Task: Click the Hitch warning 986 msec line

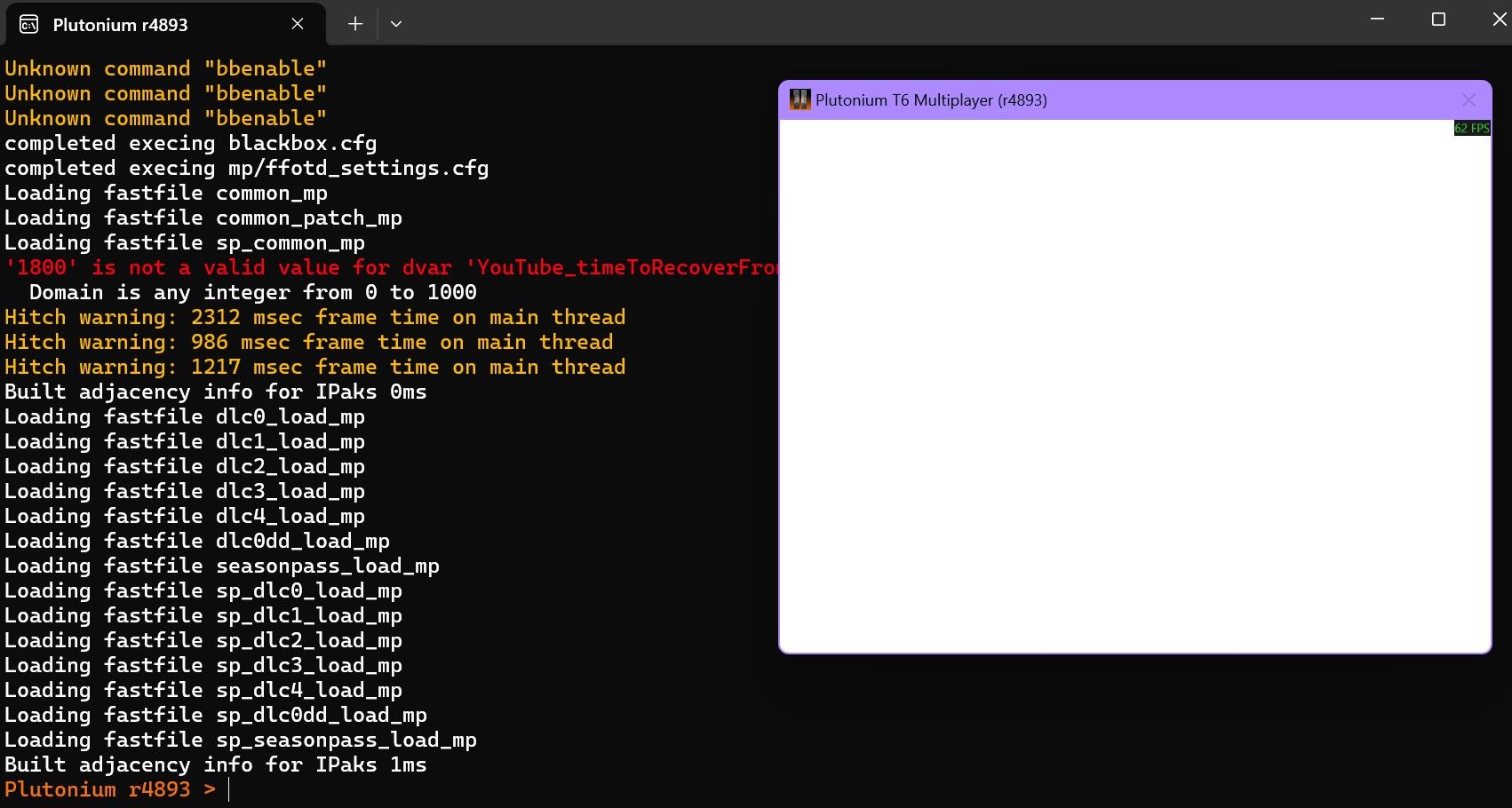Action: pos(308,342)
